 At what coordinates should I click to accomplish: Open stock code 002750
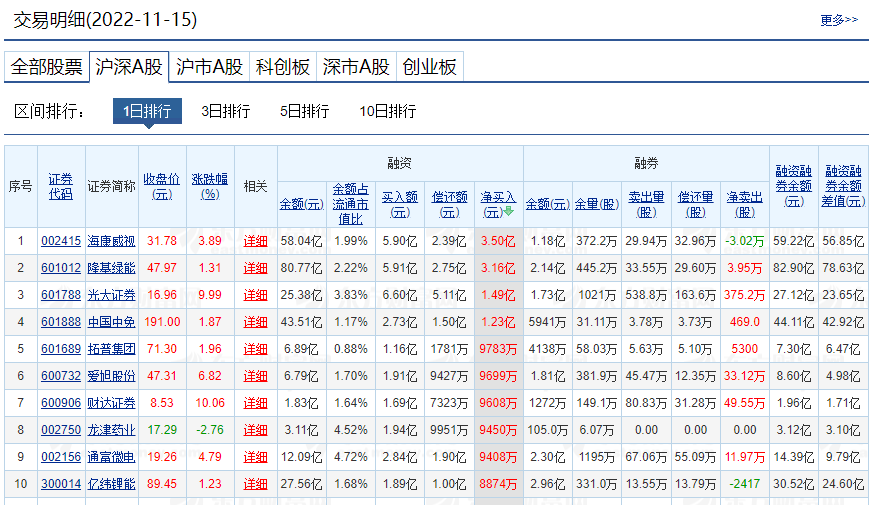click(x=61, y=430)
